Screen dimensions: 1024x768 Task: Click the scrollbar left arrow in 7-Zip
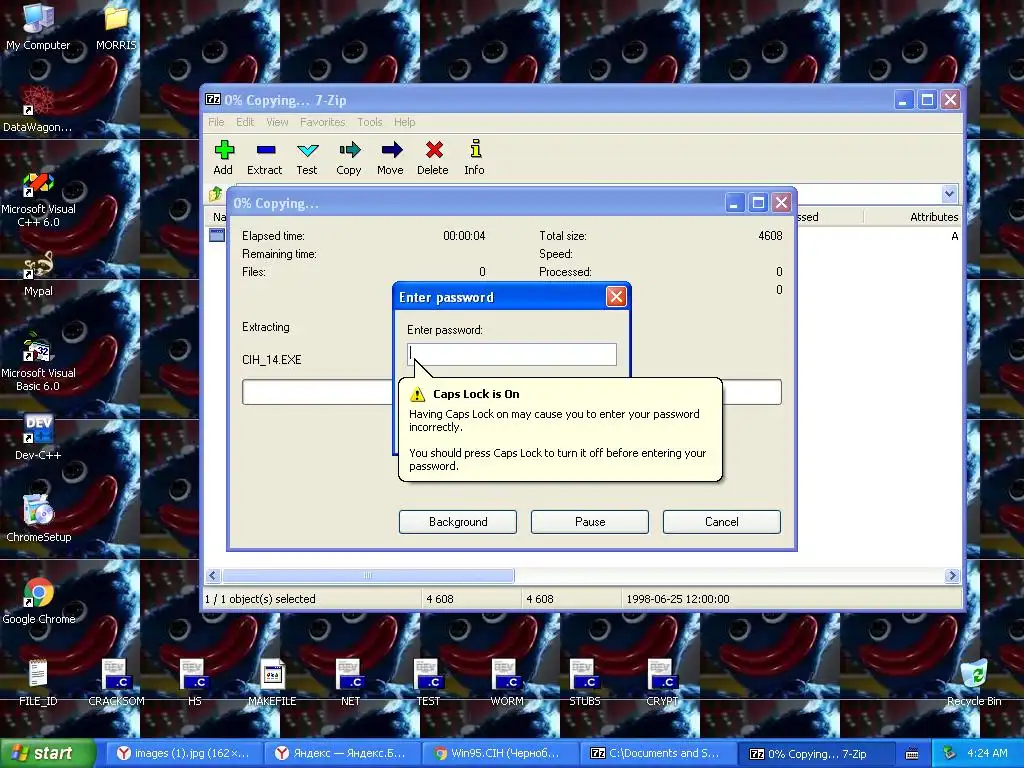click(x=213, y=575)
